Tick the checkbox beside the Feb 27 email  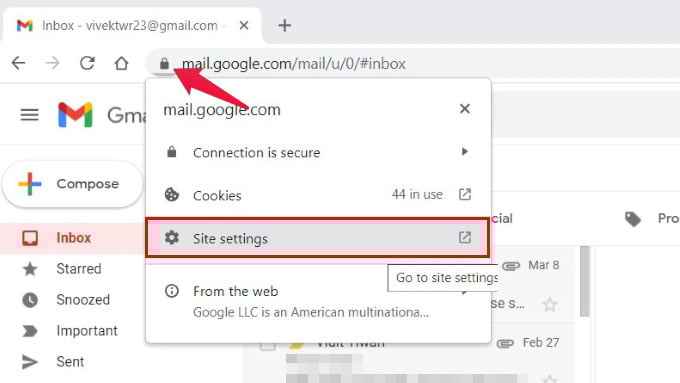pyautogui.click(x=268, y=346)
